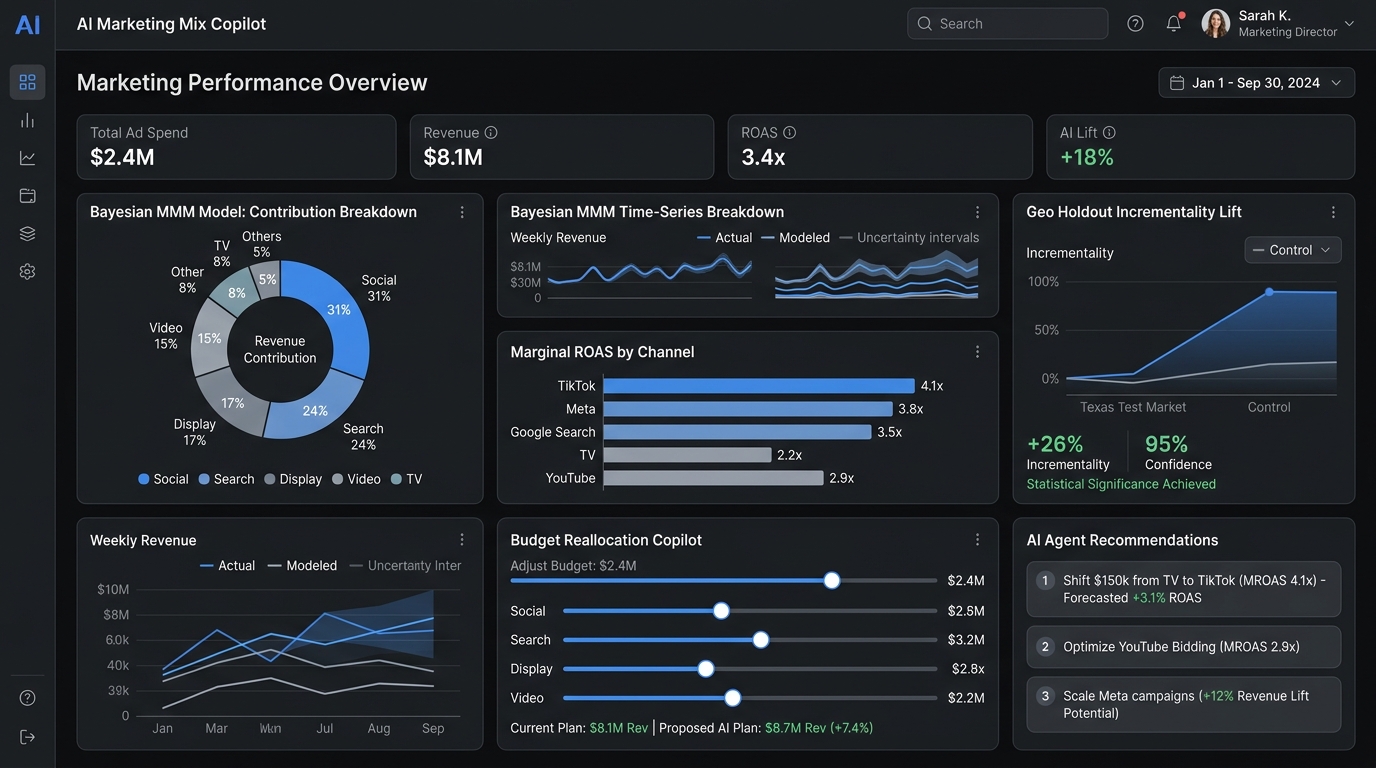Click the ROAS info icon

coord(789,132)
